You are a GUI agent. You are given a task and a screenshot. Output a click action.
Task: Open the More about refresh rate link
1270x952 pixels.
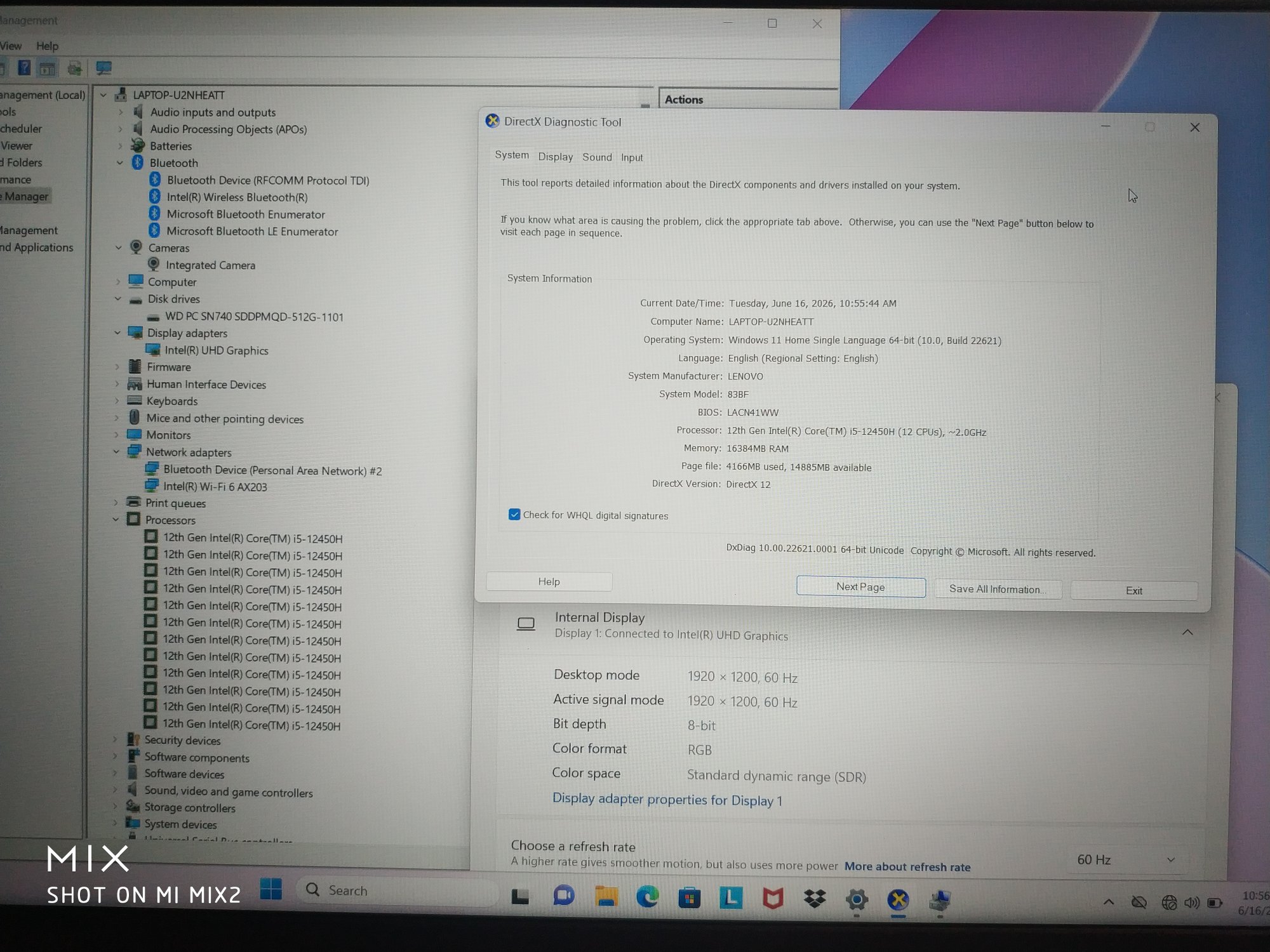[907, 867]
